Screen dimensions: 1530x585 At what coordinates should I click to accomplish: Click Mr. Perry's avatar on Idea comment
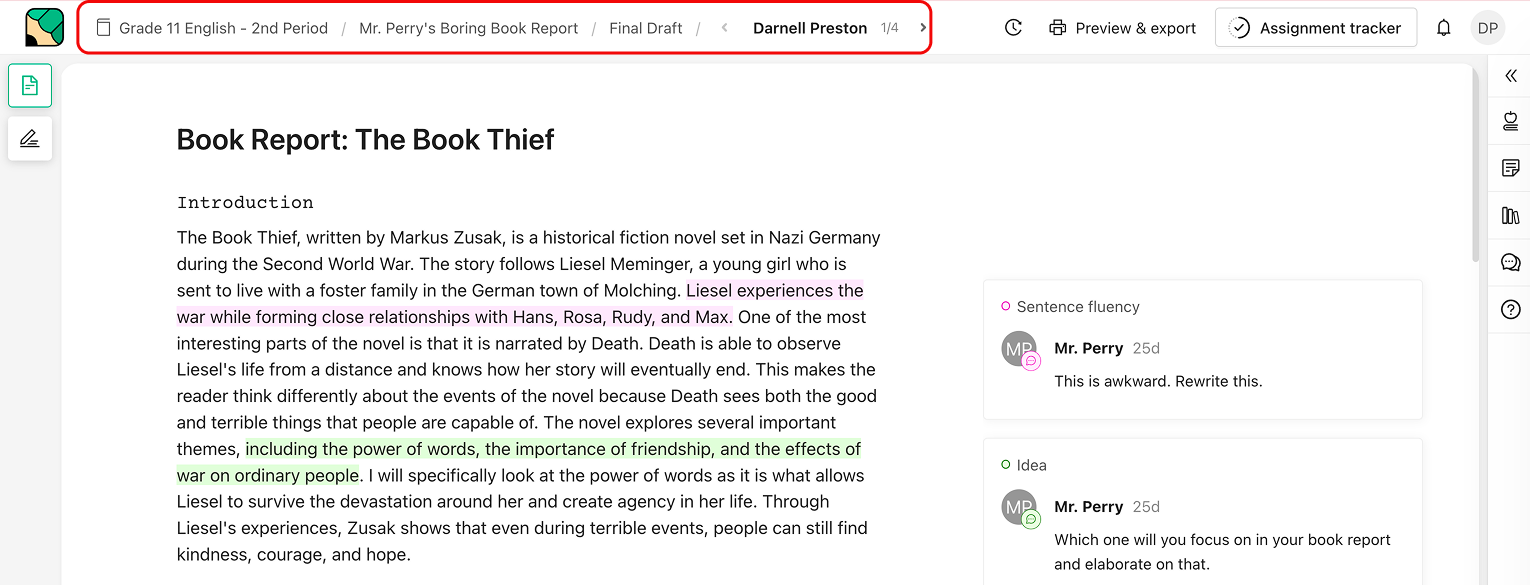click(x=1019, y=507)
